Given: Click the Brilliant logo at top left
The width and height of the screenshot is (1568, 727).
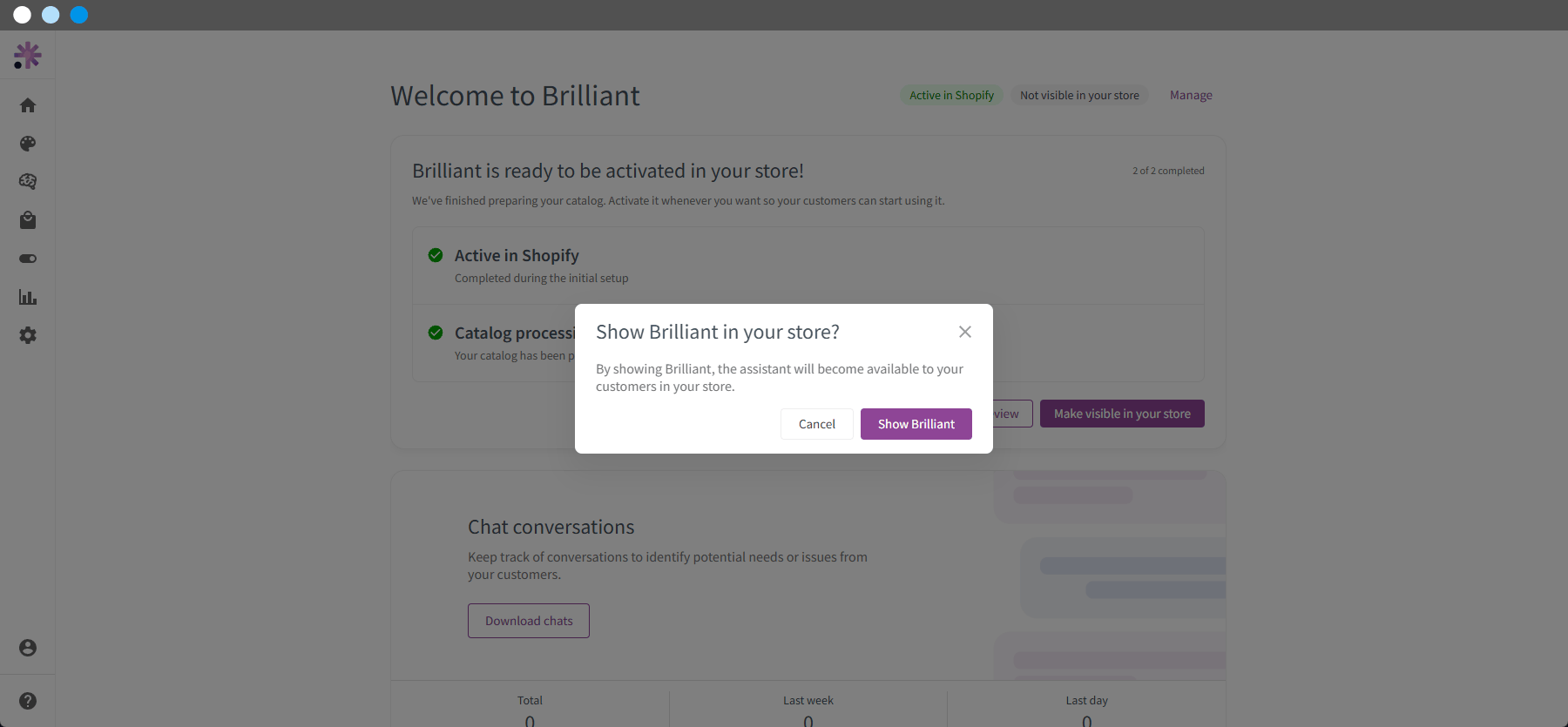Looking at the screenshot, I should coord(28,56).
